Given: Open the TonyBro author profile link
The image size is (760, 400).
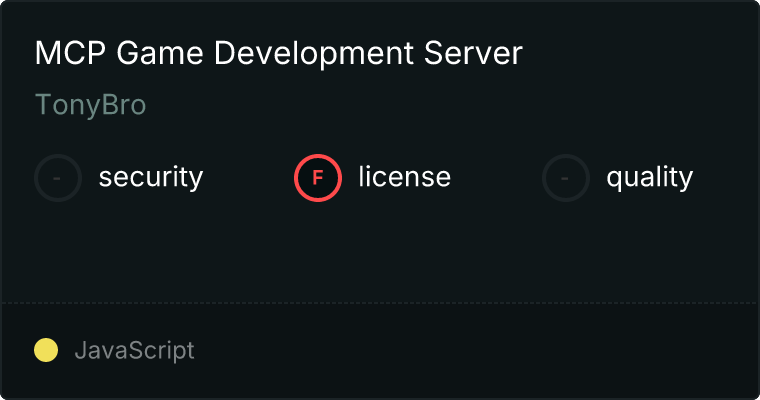Looking at the screenshot, I should point(90,105).
